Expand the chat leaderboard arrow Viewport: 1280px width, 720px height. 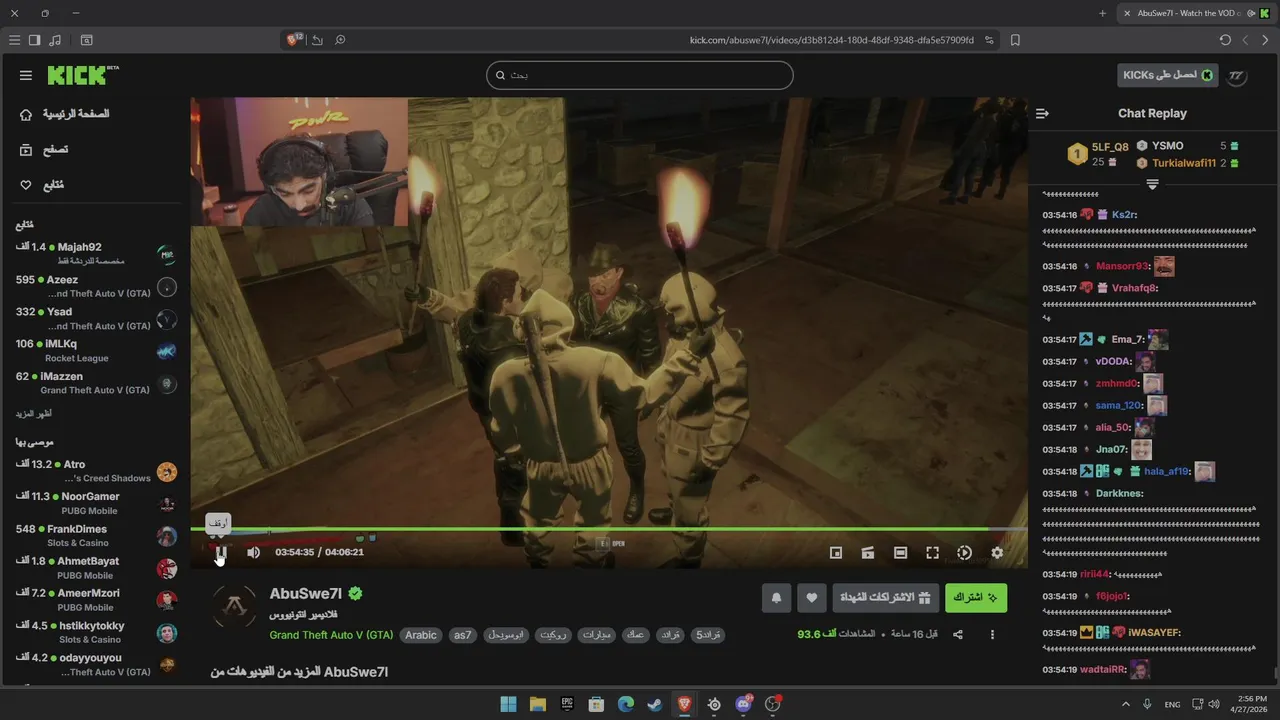(1152, 184)
